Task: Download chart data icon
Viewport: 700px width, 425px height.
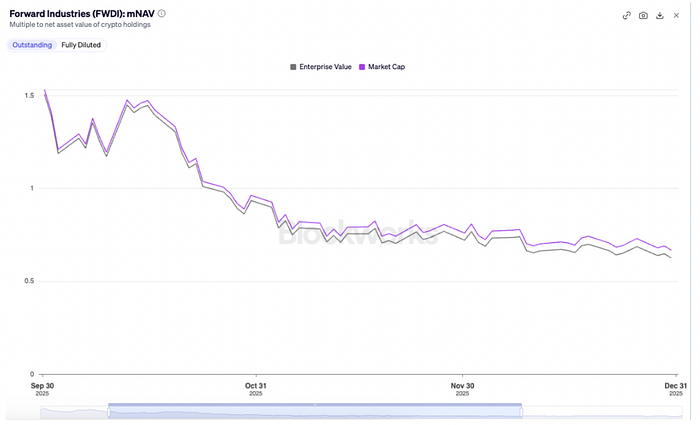Action: pos(660,15)
